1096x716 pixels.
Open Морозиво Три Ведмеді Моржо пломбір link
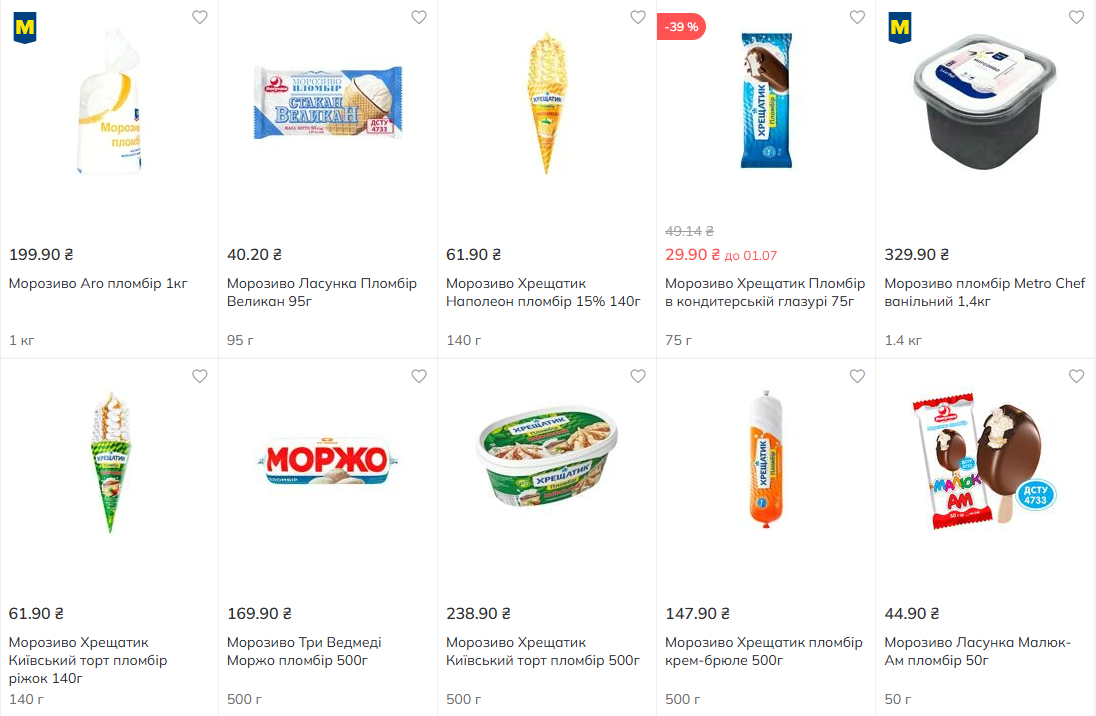click(x=304, y=651)
